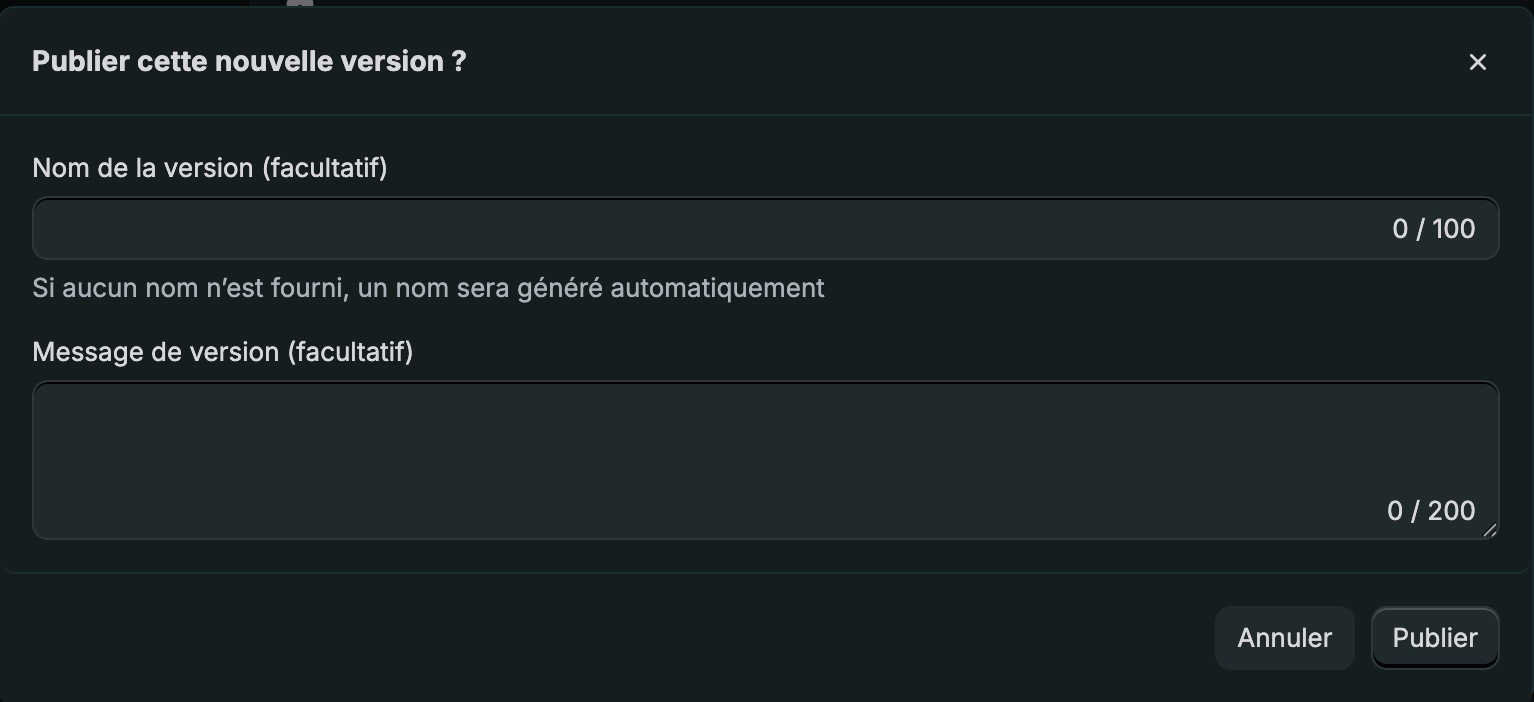Click the Publier button
This screenshot has height=702, width=1534.
pyautogui.click(x=1434, y=638)
